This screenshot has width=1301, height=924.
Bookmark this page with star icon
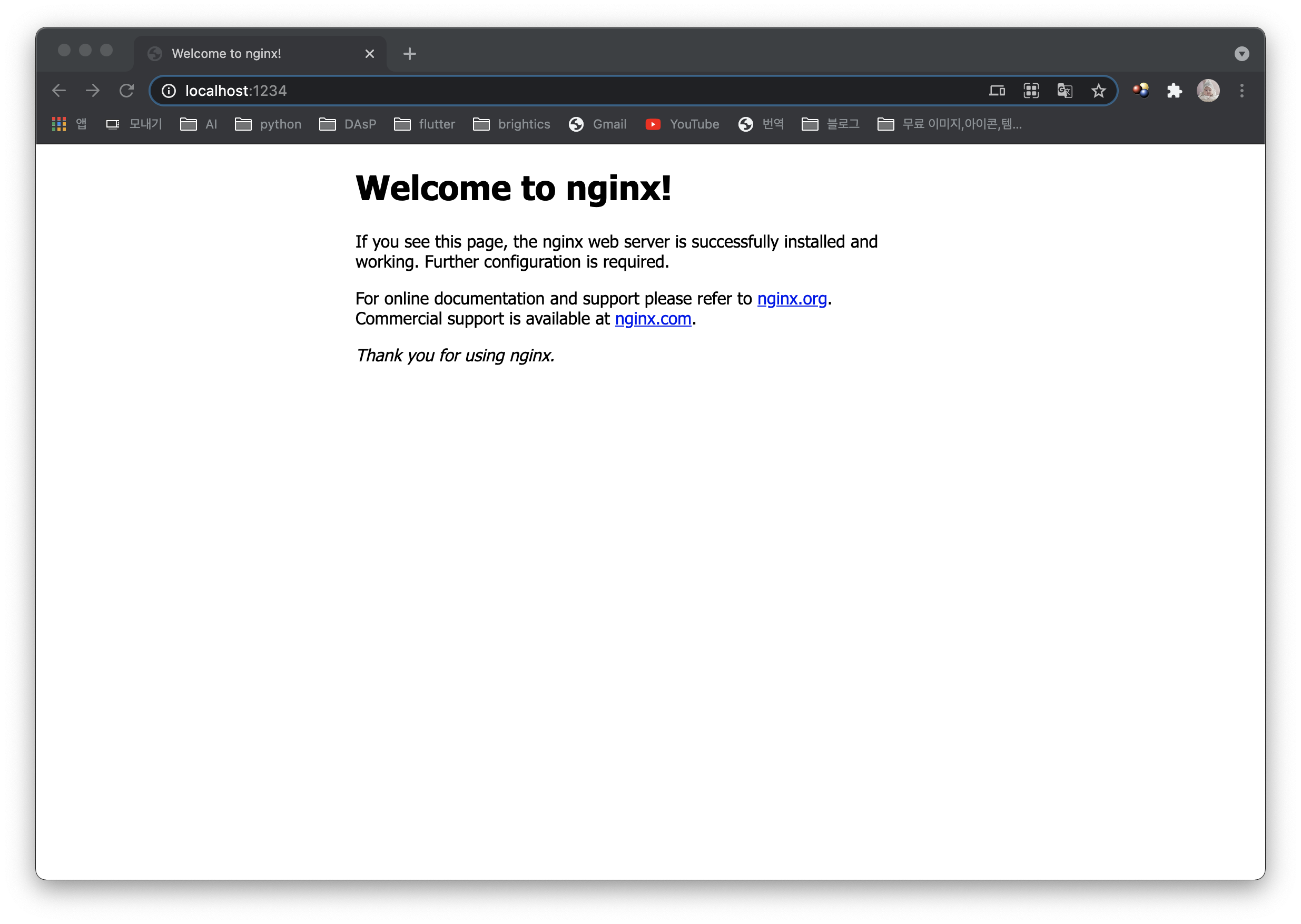click(x=1099, y=91)
